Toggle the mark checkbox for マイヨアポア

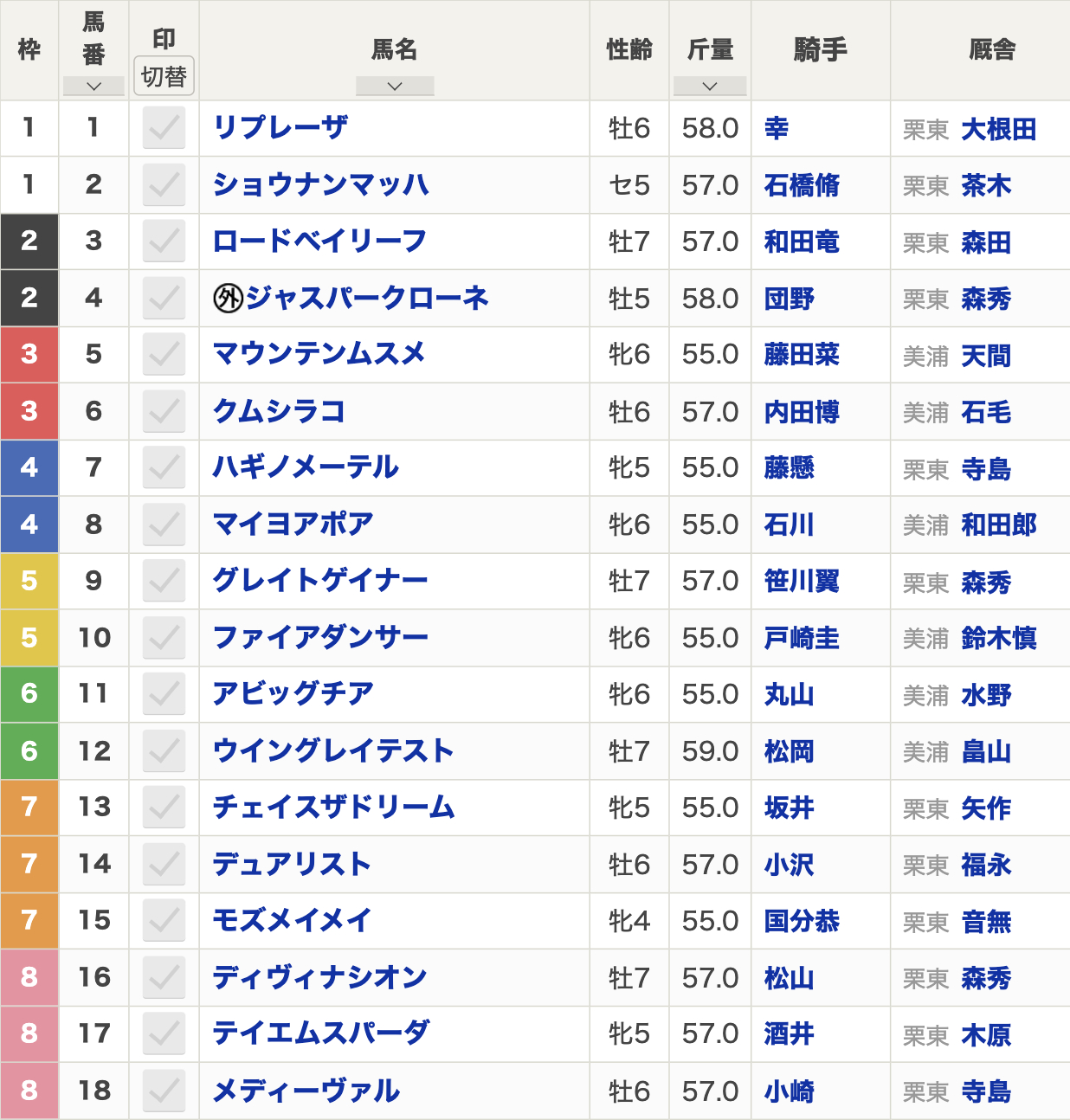(x=164, y=525)
